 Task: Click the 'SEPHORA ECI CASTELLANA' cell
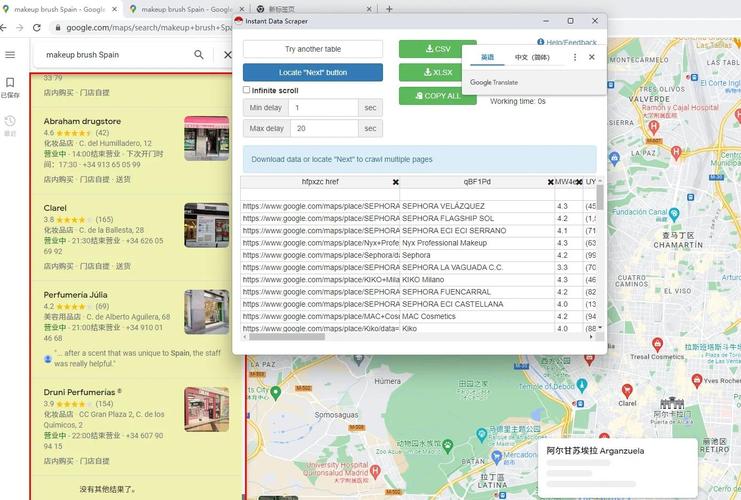[x=477, y=304]
